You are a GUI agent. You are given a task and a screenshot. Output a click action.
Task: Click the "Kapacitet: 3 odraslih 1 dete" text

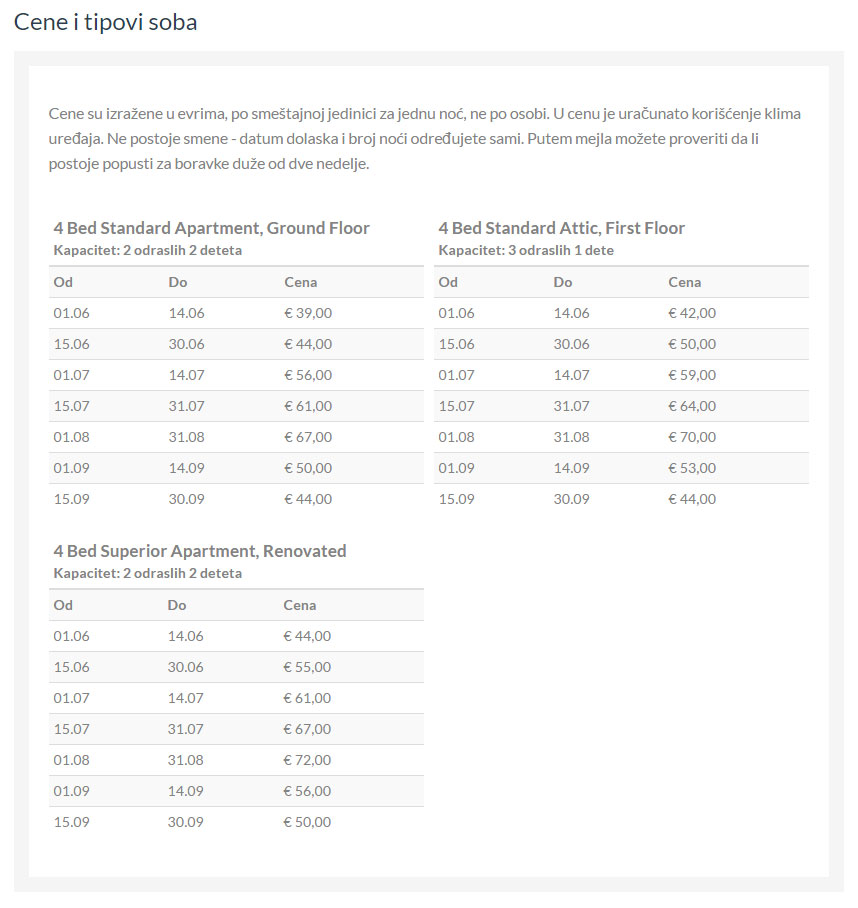tap(526, 250)
